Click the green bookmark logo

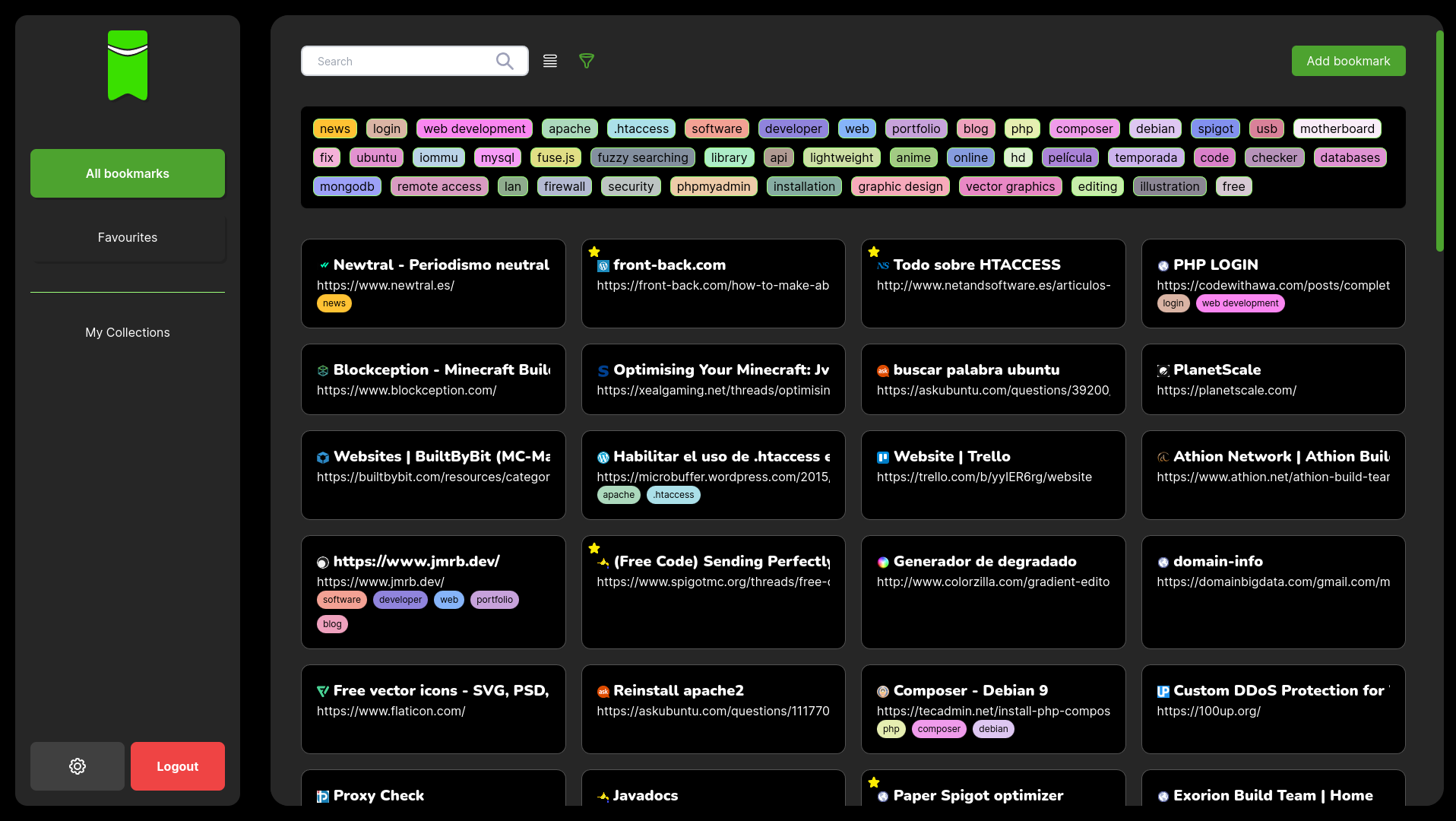pos(128,65)
